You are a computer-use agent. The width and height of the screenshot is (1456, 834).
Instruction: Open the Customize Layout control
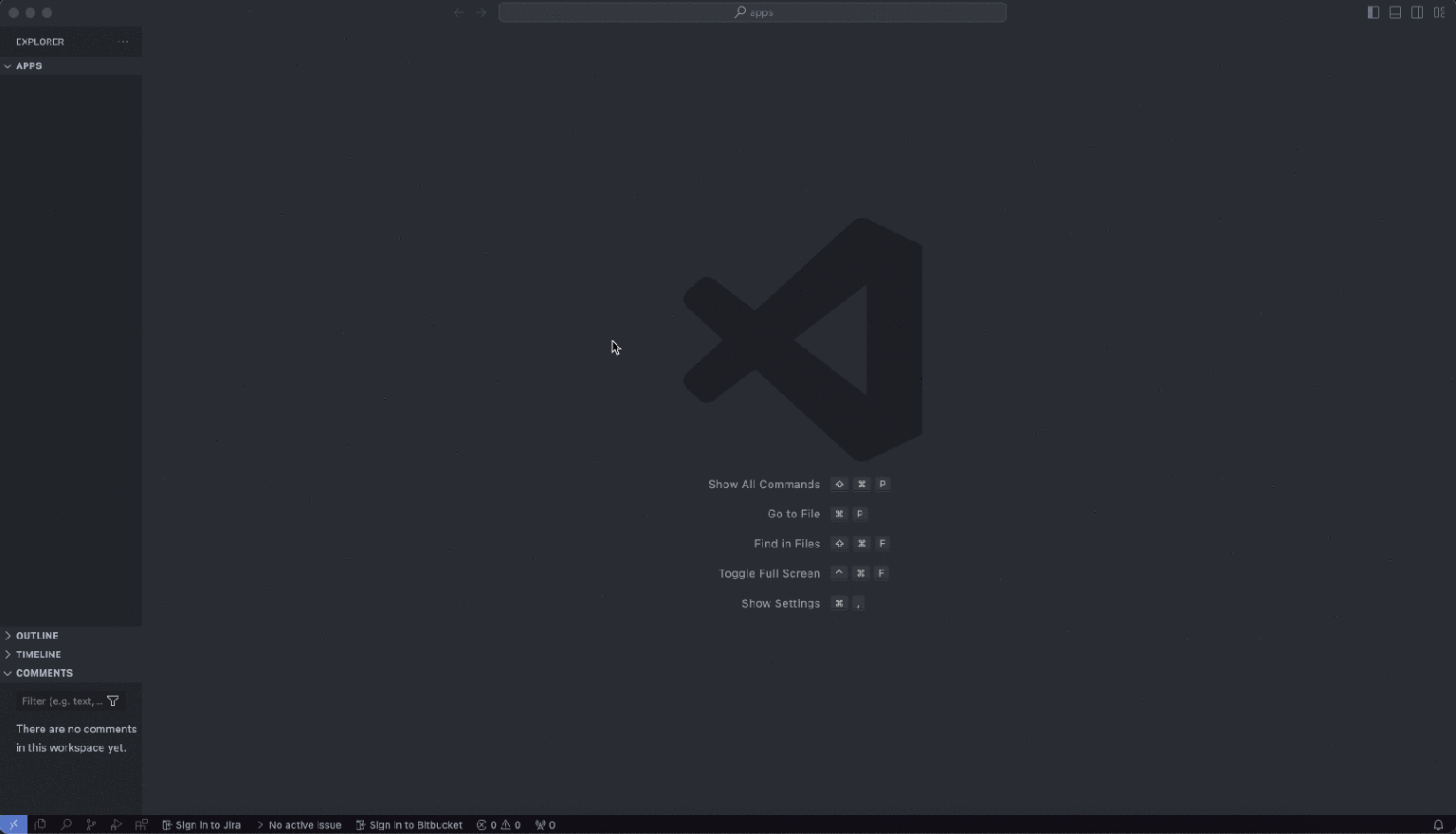pyautogui.click(x=1440, y=12)
